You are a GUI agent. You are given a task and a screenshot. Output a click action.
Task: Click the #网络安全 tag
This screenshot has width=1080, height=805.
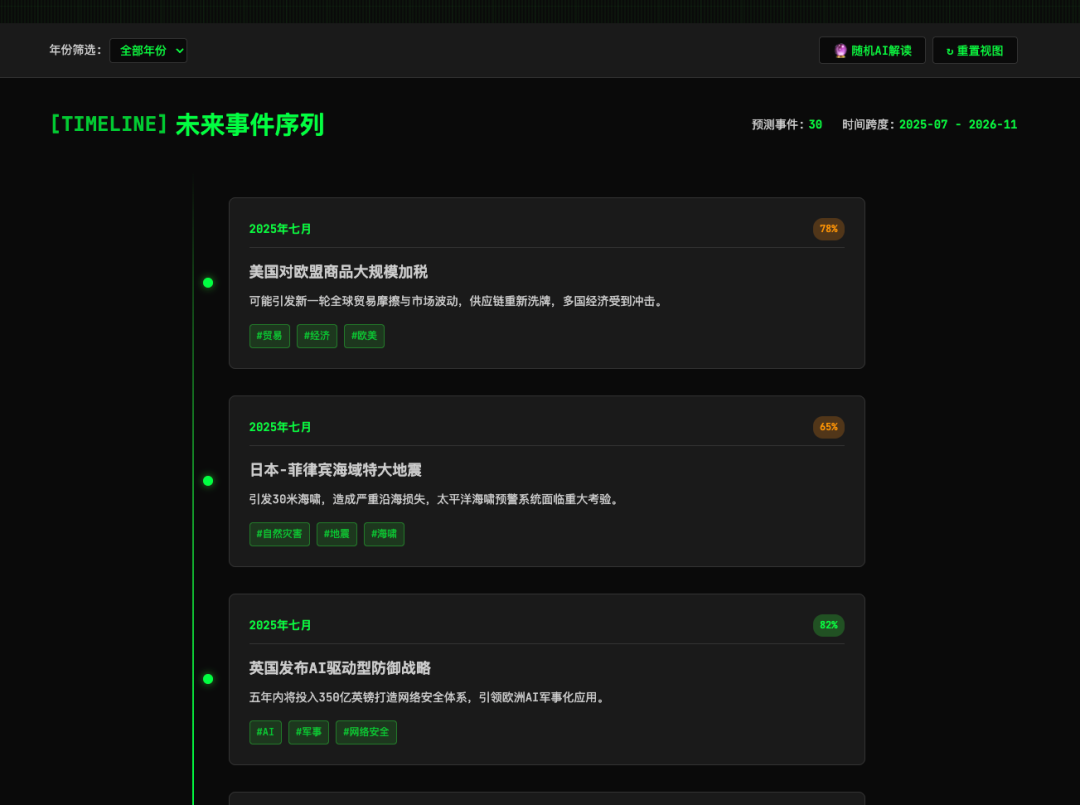point(366,732)
